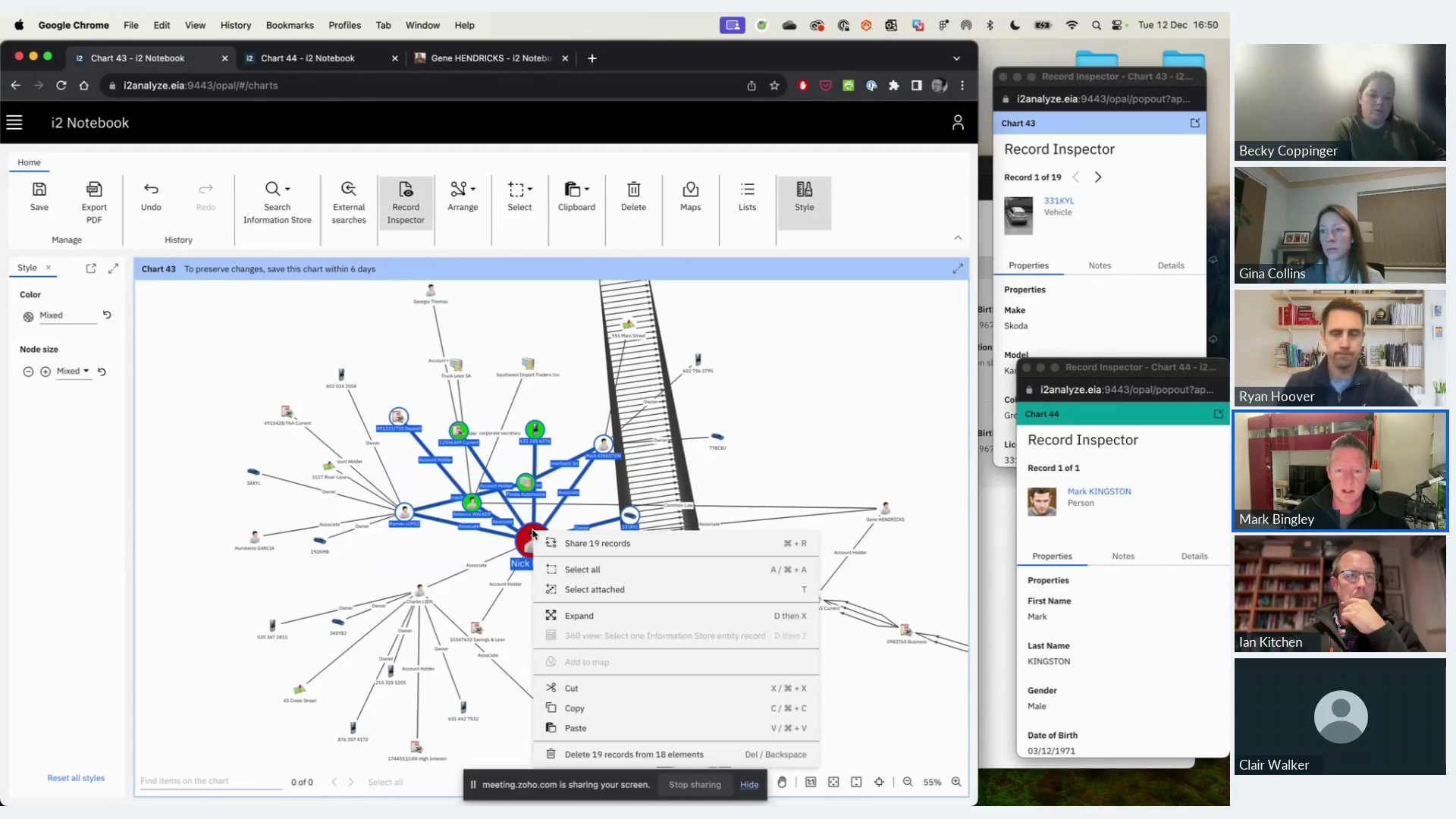The height and width of the screenshot is (819, 1456).
Task: Zoom in the chart
Action: coord(956,782)
